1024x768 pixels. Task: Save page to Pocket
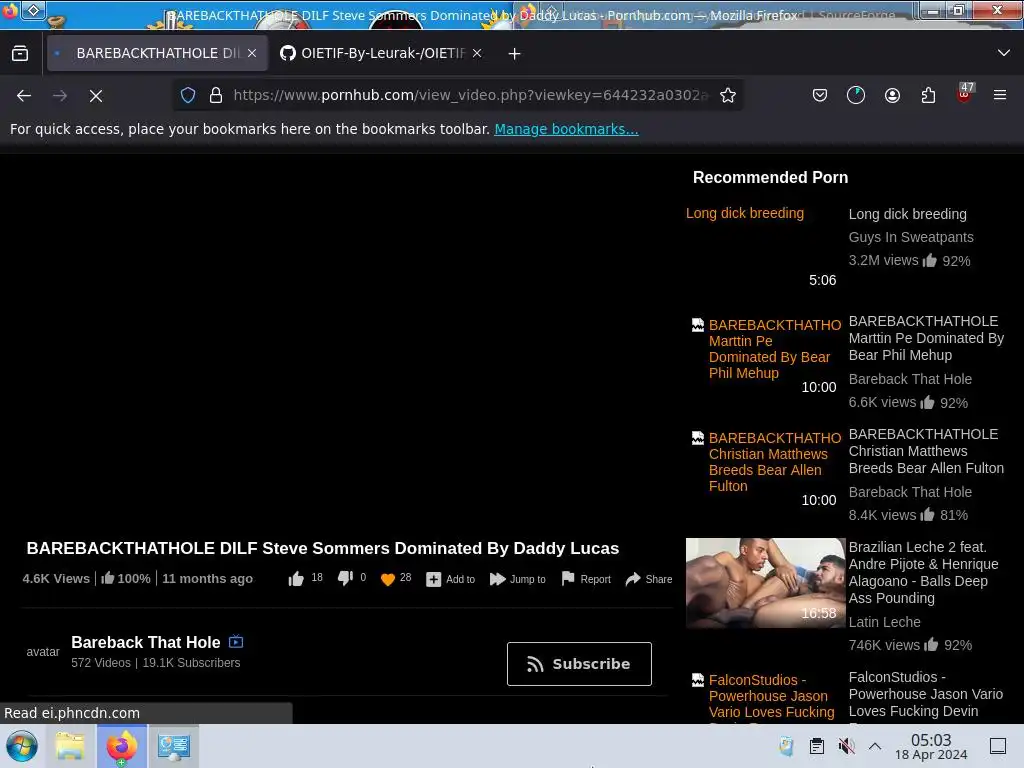tap(820, 95)
